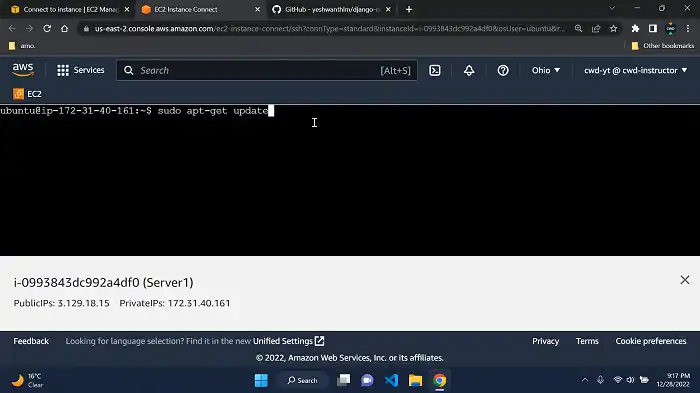Close the Server1 instance info panel

tap(685, 280)
